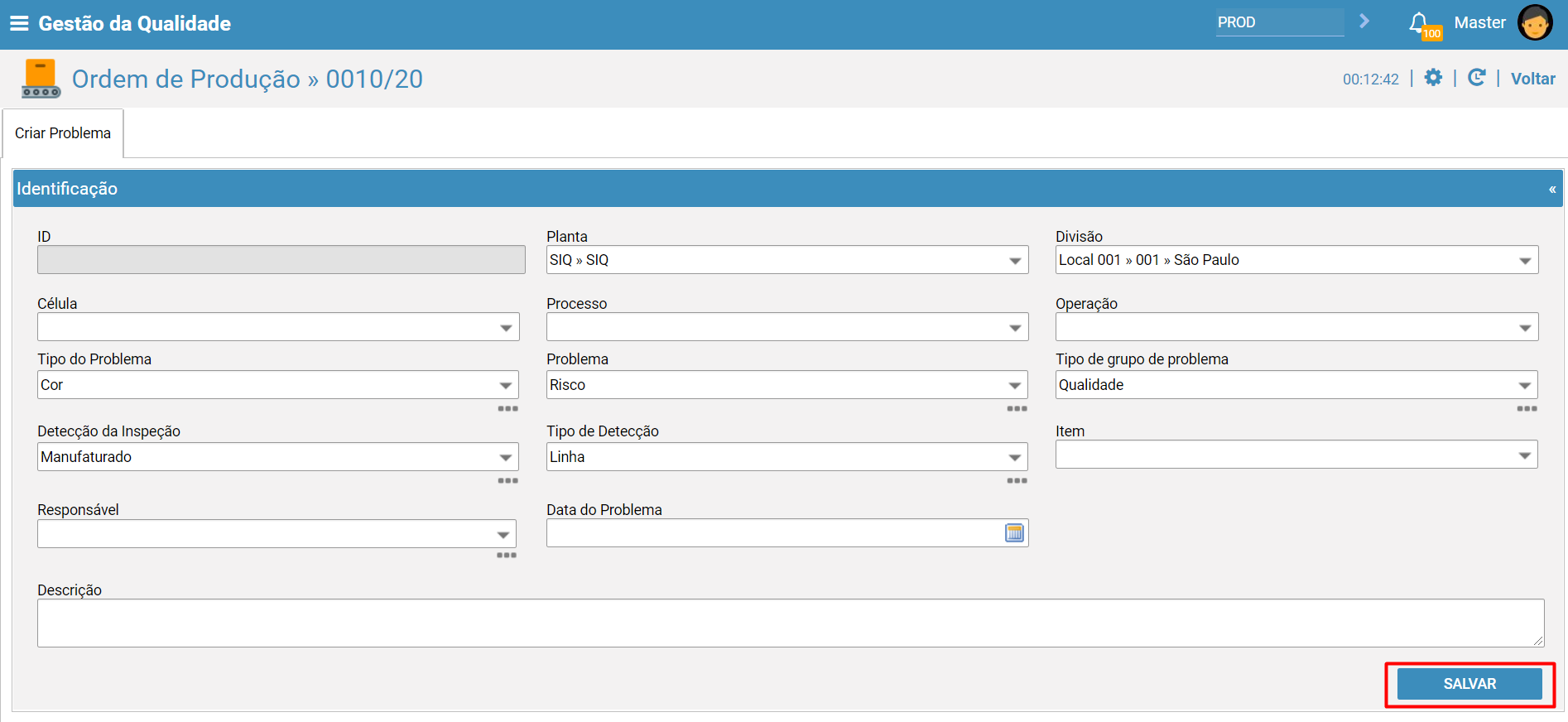Click the ellipsis under Tipo do Problema

tap(508, 409)
